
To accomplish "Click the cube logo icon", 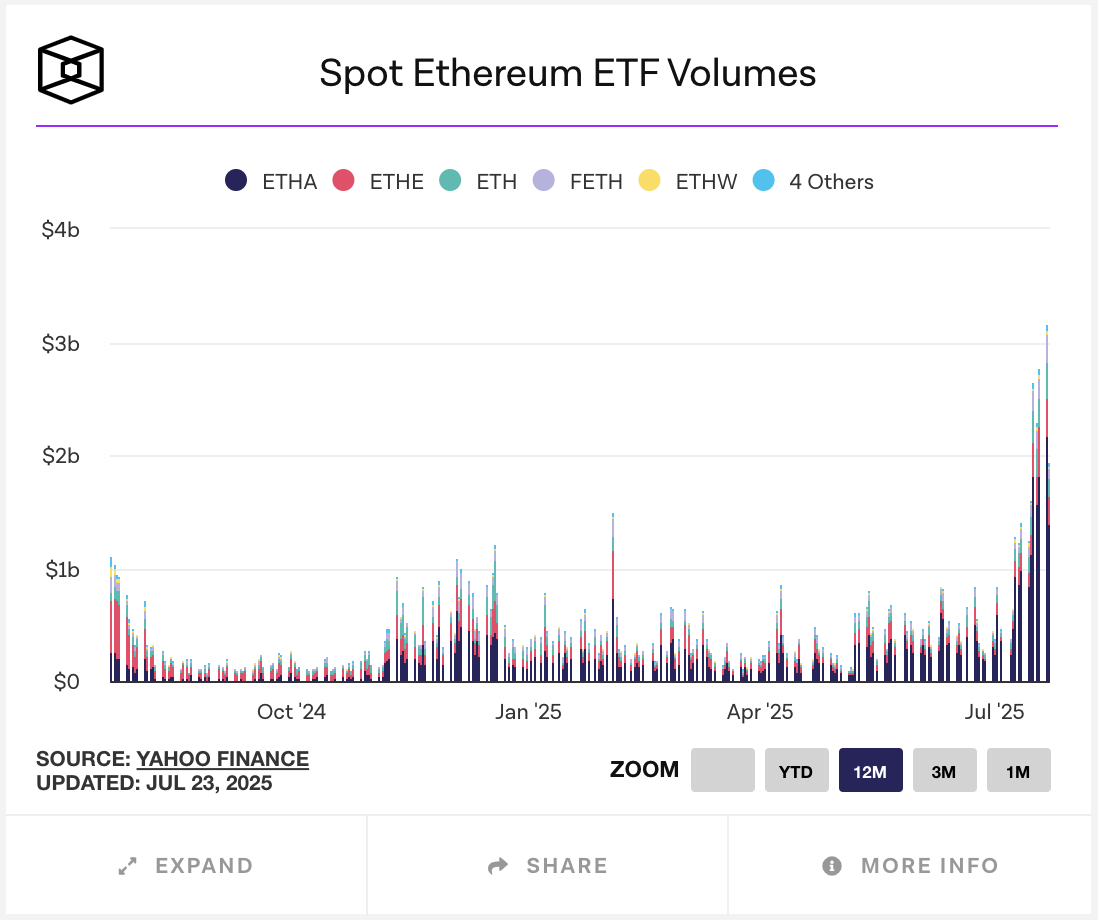I will (69, 68).
